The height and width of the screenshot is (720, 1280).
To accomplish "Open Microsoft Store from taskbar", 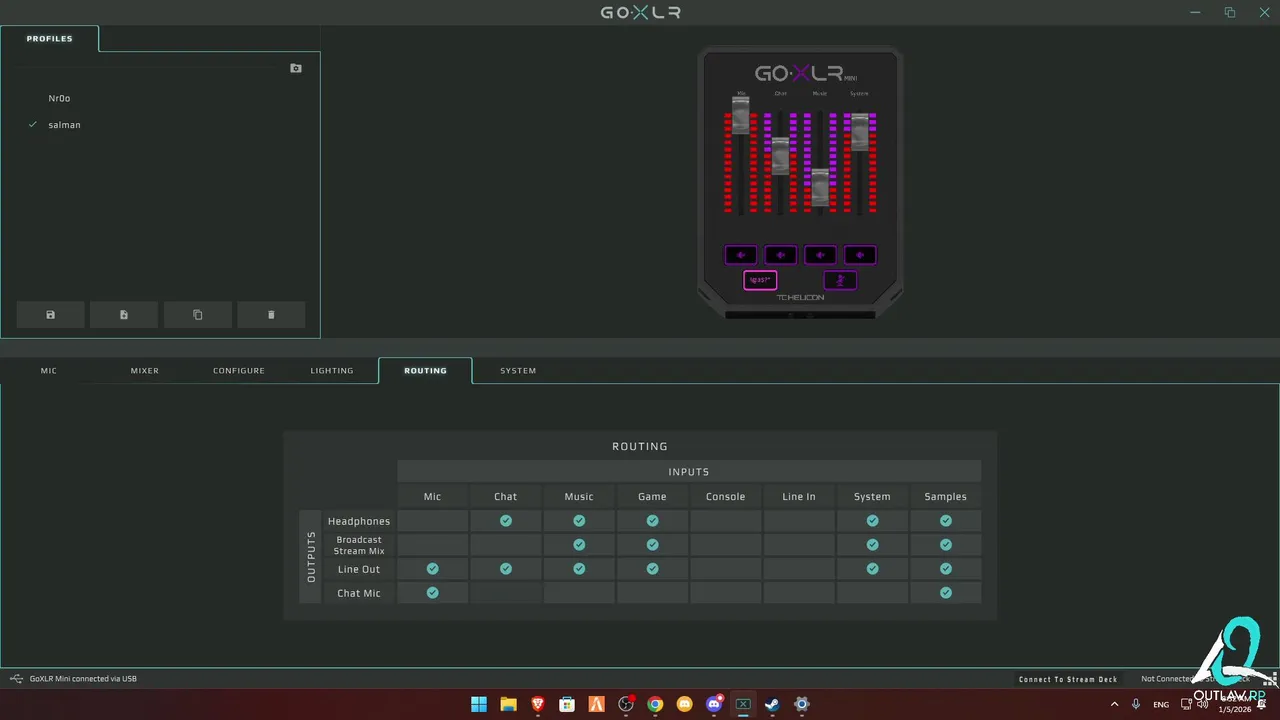I will tap(567, 704).
